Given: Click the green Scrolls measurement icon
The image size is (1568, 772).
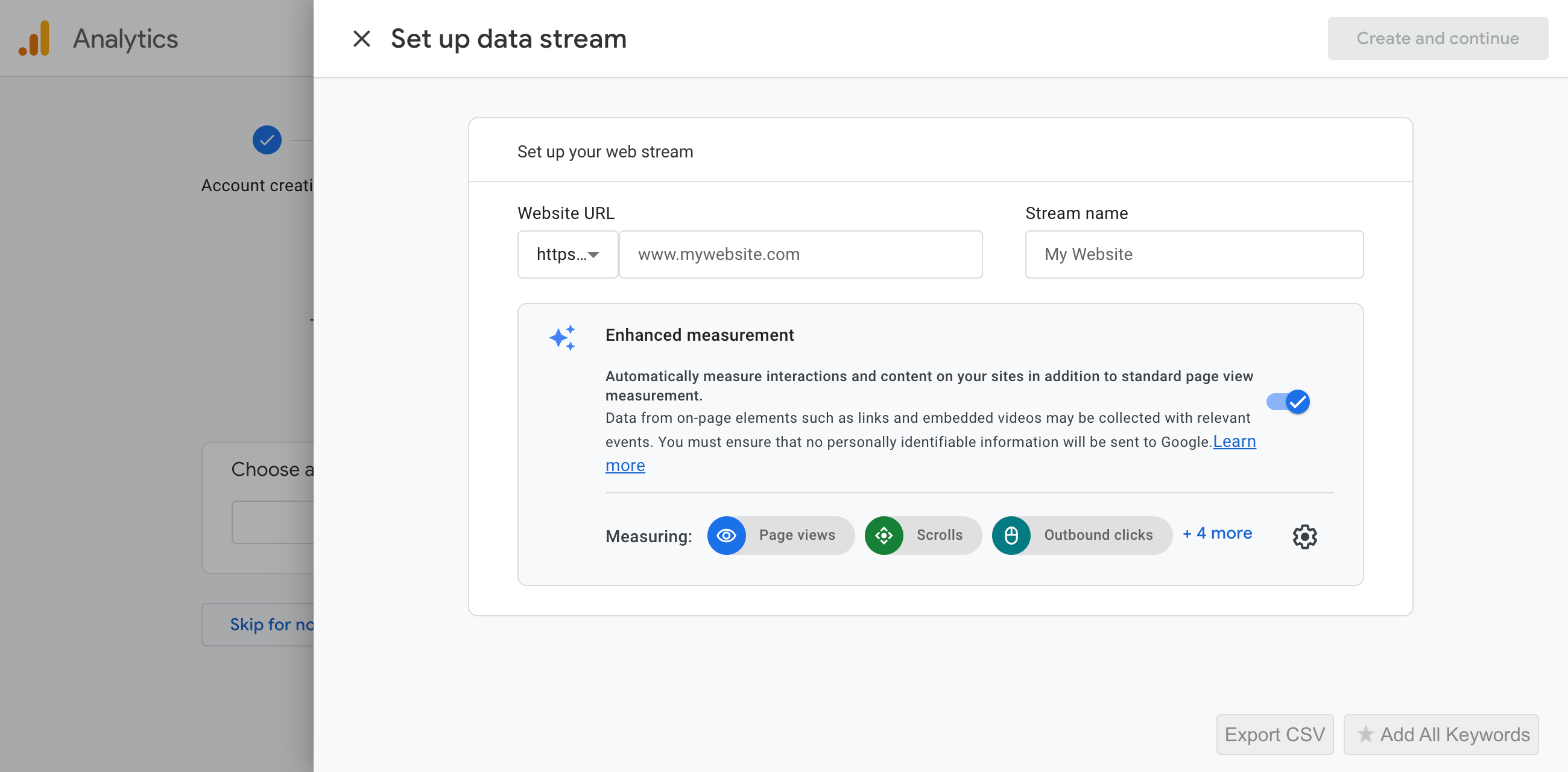Looking at the screenshot, I should click(885, 536).
